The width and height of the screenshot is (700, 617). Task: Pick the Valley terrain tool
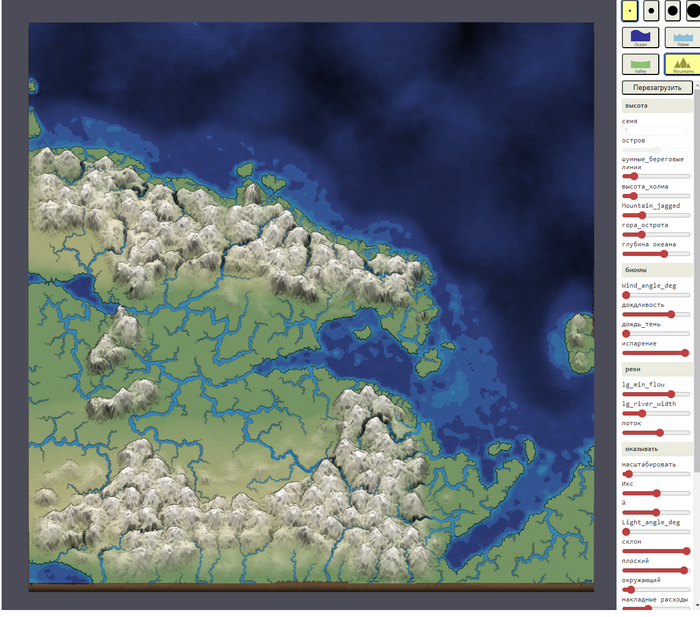640,65
